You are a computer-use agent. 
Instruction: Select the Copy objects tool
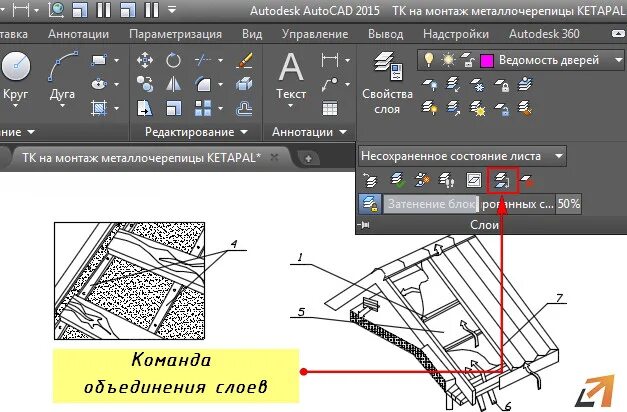[144, 84]
